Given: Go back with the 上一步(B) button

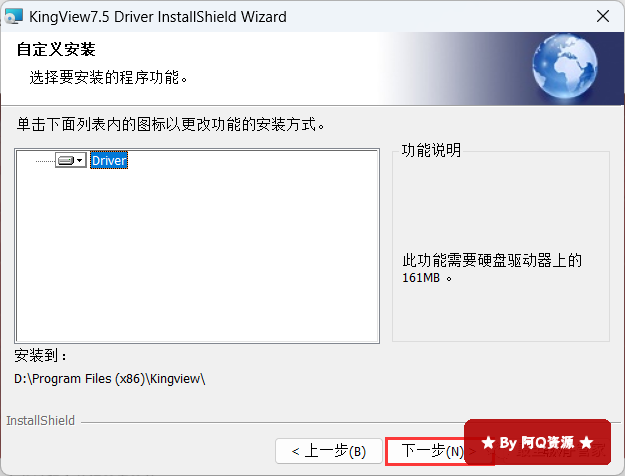Looking at the screenshot, I should (x=329, y=451).
